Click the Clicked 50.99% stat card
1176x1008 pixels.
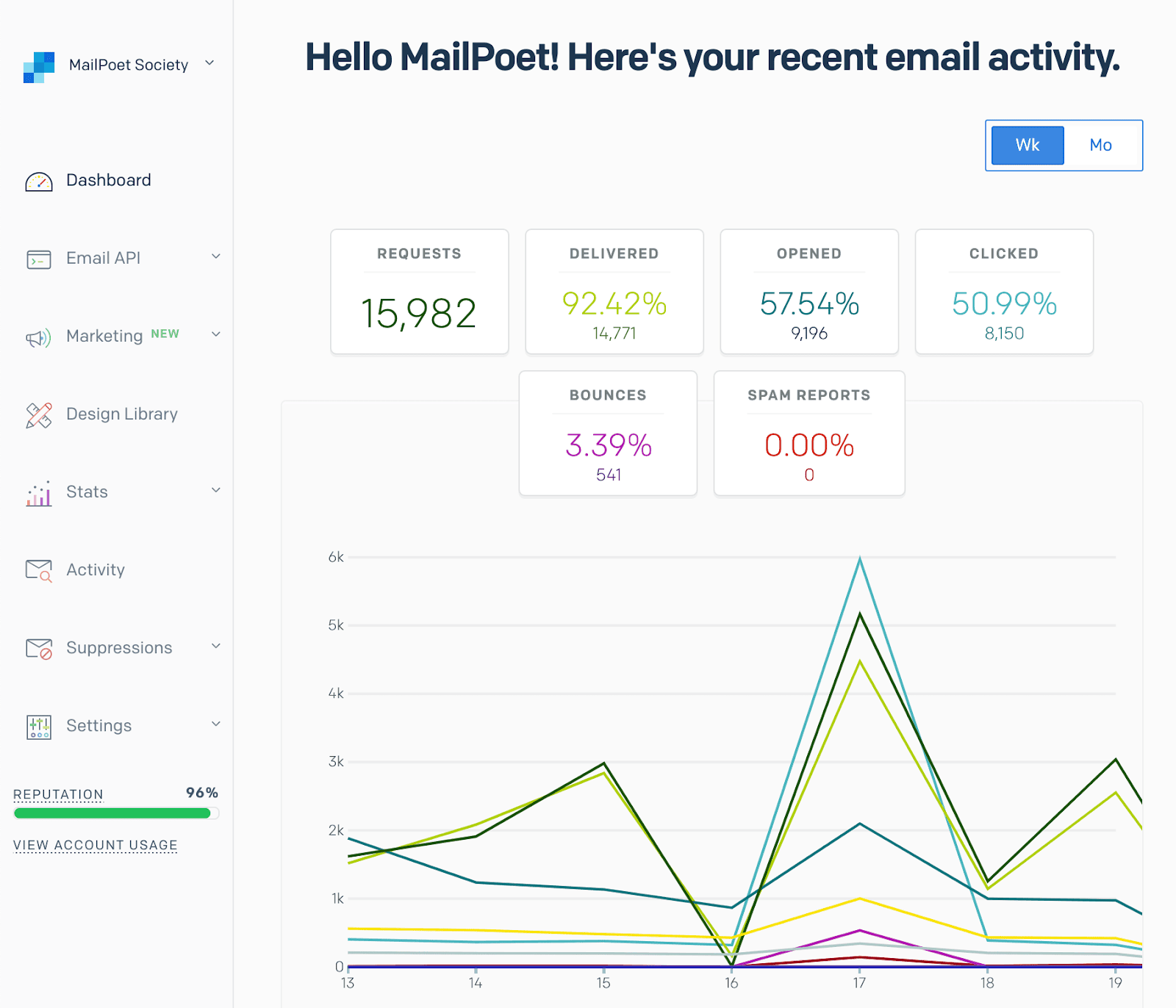[x=1004, y=292]
